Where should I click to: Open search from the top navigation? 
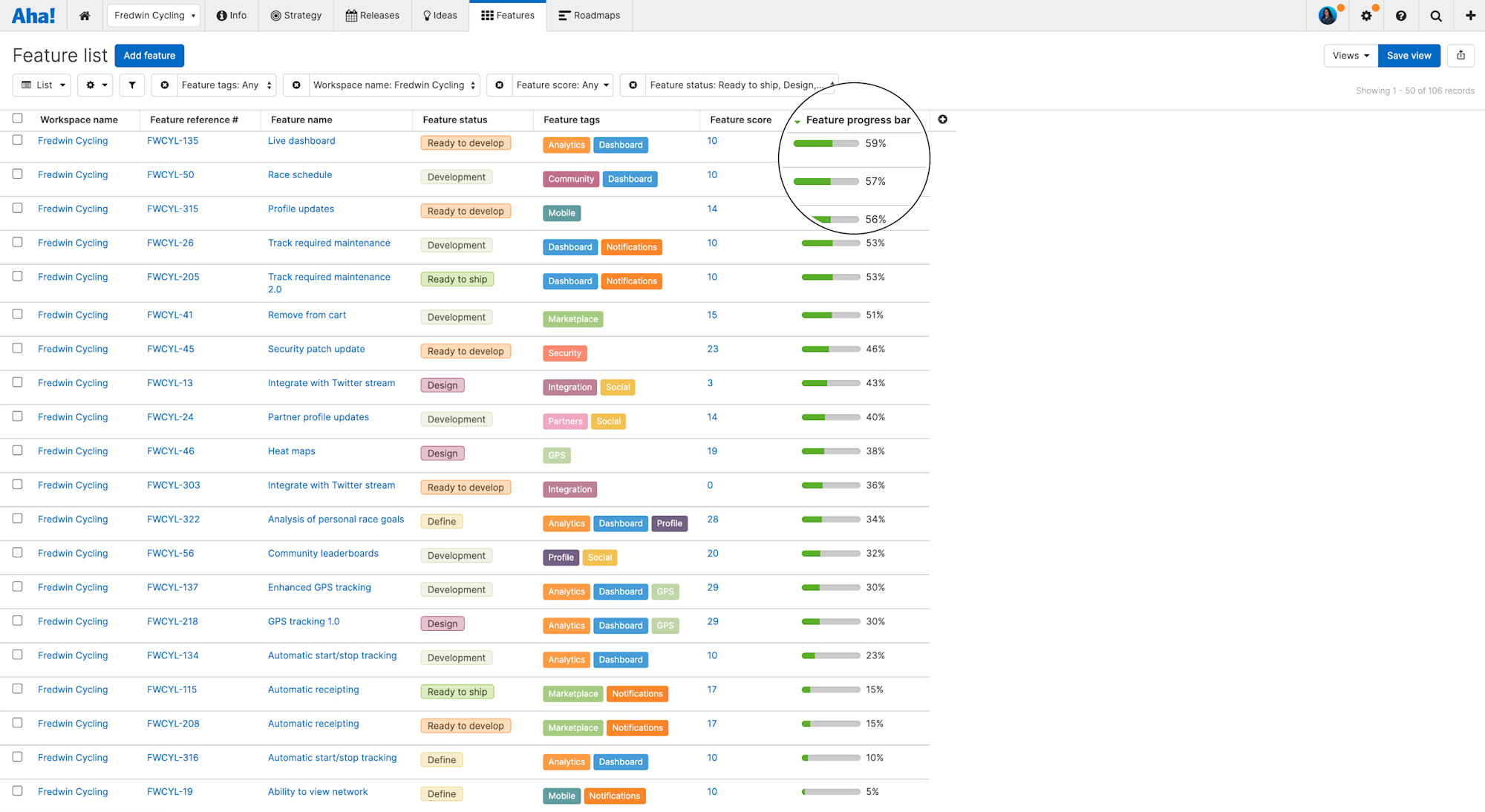pyautogui.click(x=1436, y=15)
